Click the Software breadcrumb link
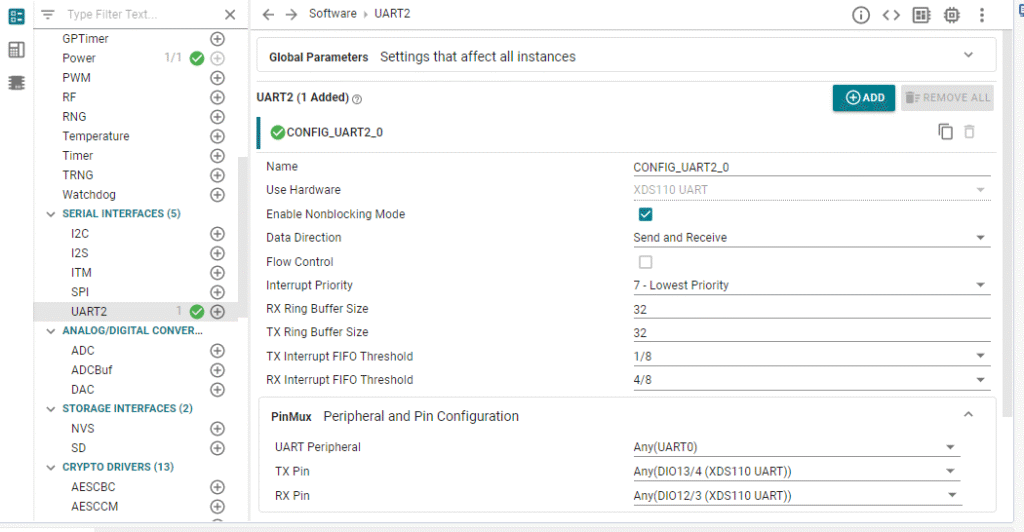The height and width of the screenshot is (532, 1024). coord(332,14)
